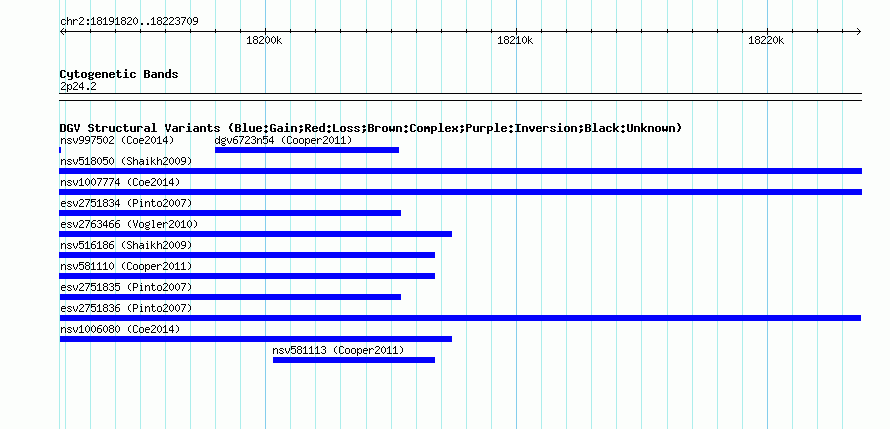Screen dimensions: 890x429
Task: Select the esv2751834 blue variant bar
Action: 230,213
